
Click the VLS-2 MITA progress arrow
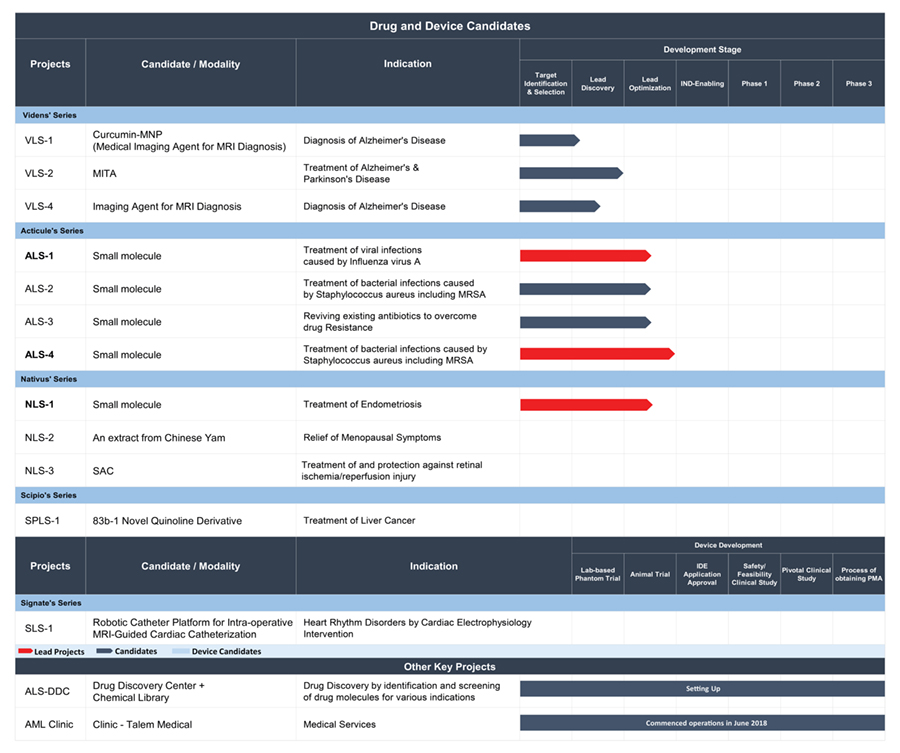pyautogui.click(x=570, y=173)
